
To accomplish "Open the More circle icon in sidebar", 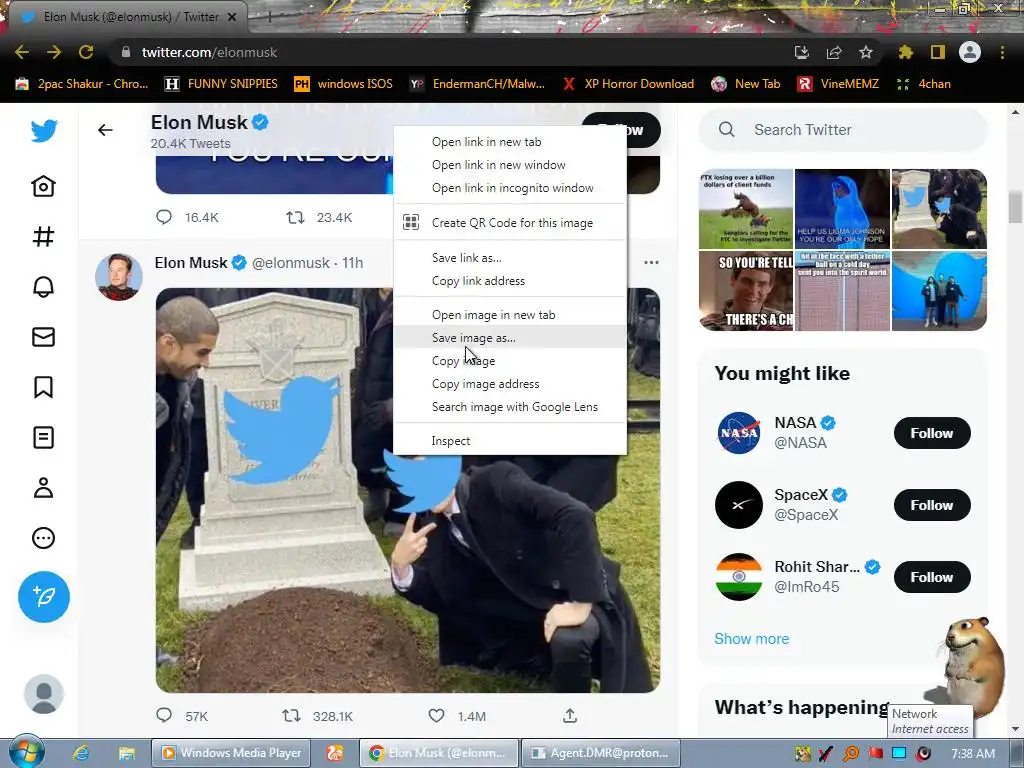I will click(x=44, y=538).
